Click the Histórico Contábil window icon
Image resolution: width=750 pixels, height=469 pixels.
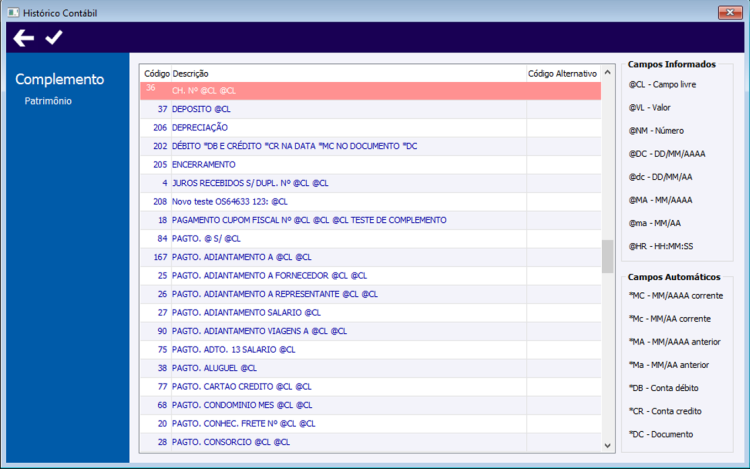coord(13,12)
